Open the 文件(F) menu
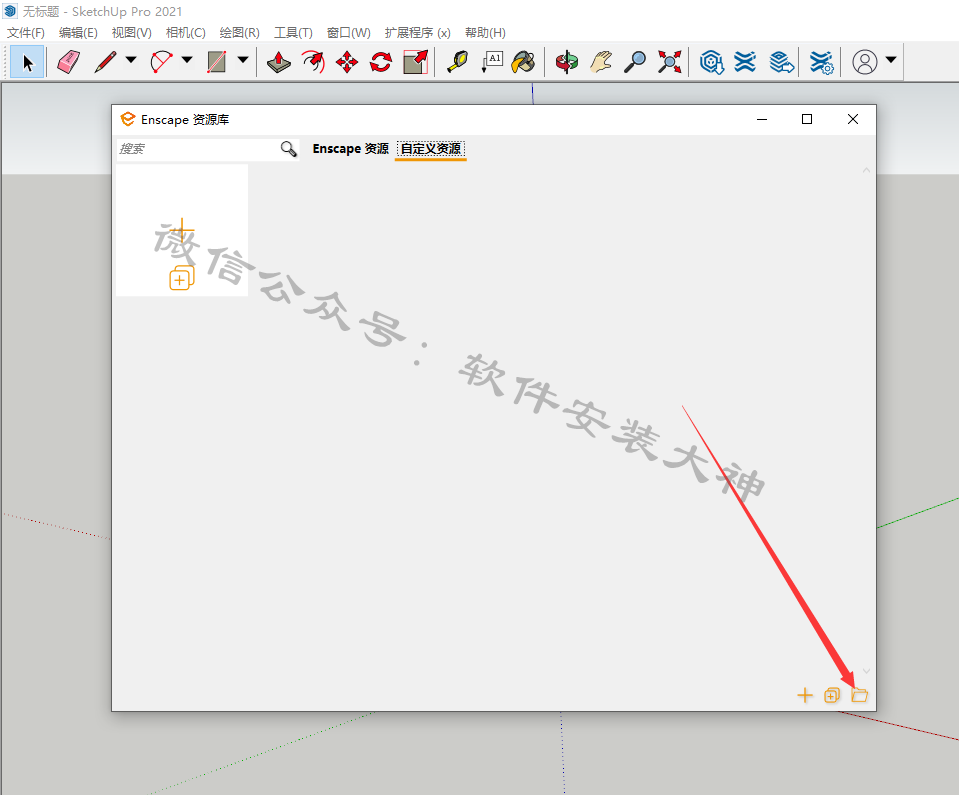Image resolution: width=959 pixels, height=795 pixels. (26, 32)
